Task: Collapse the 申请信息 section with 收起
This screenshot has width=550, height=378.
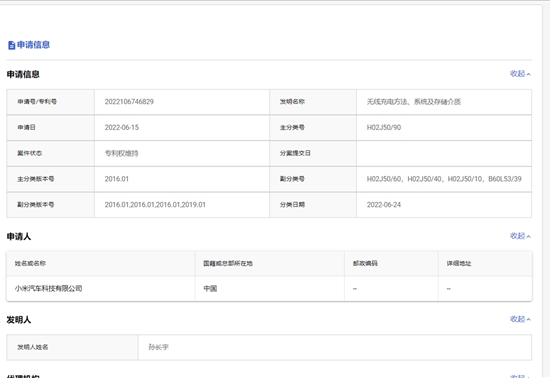Action: click(520, 74)
